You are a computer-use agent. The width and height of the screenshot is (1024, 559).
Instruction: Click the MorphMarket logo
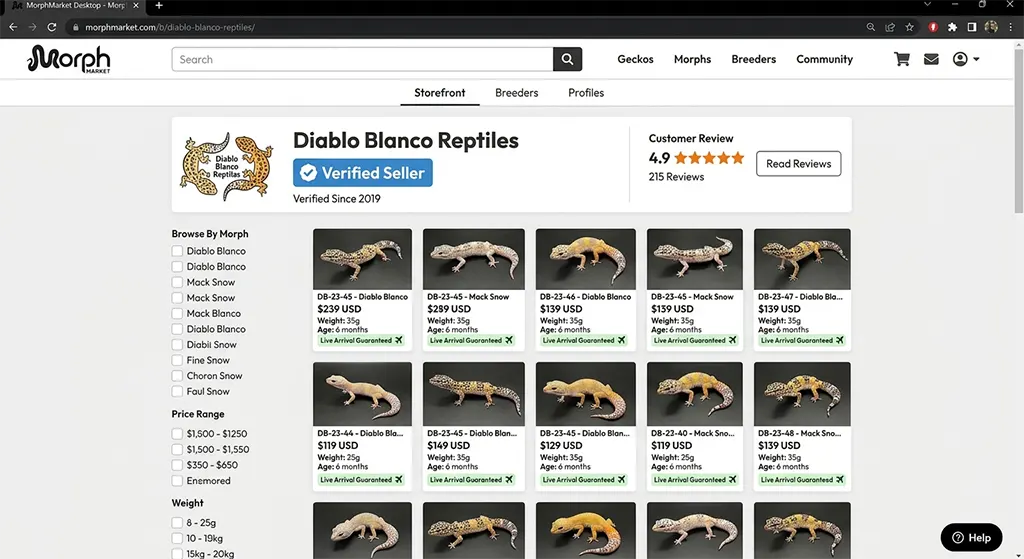pyautogui.click(x=69, y=59)
